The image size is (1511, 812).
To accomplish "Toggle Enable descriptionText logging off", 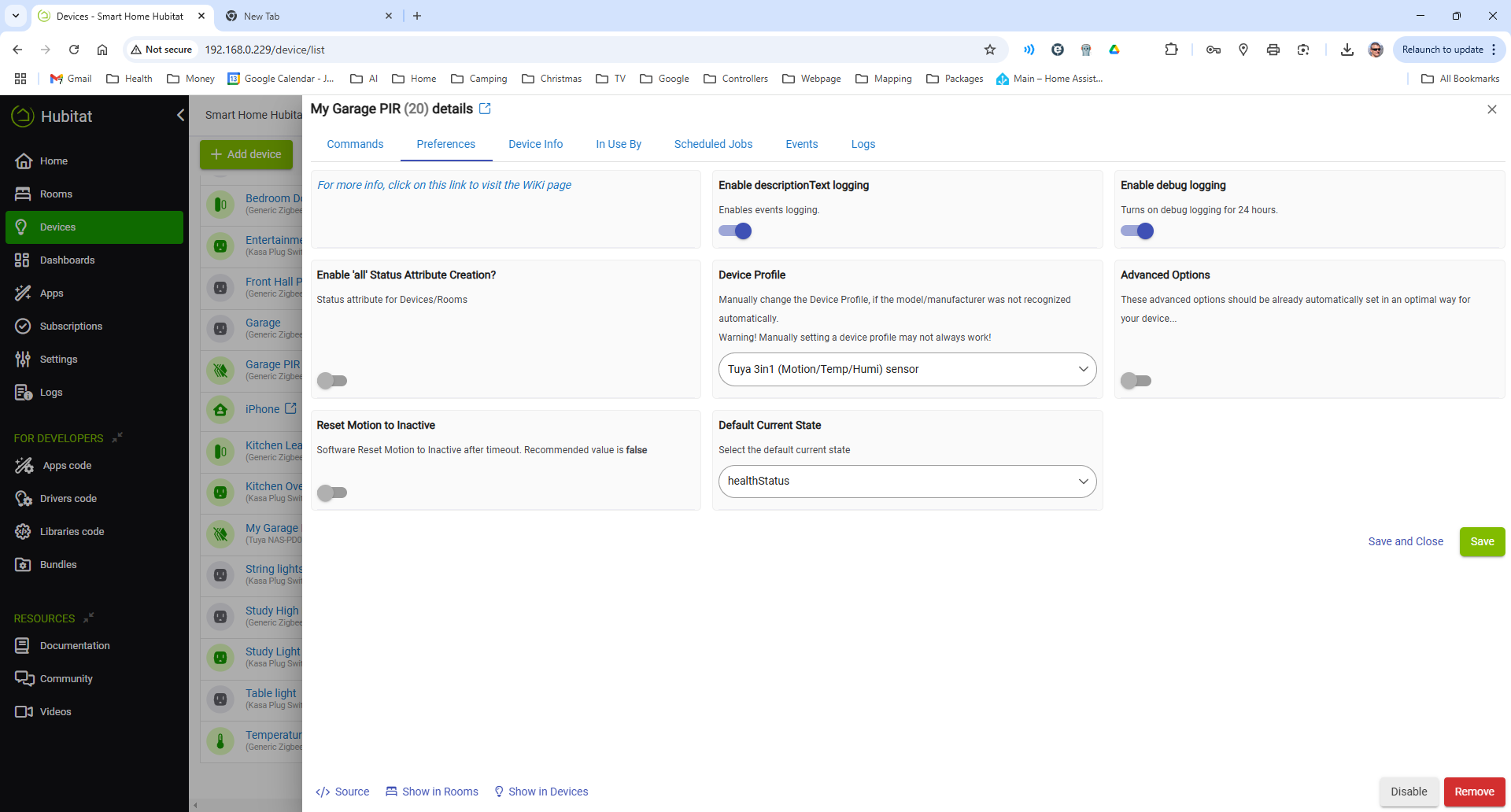I will coord(735,231).
